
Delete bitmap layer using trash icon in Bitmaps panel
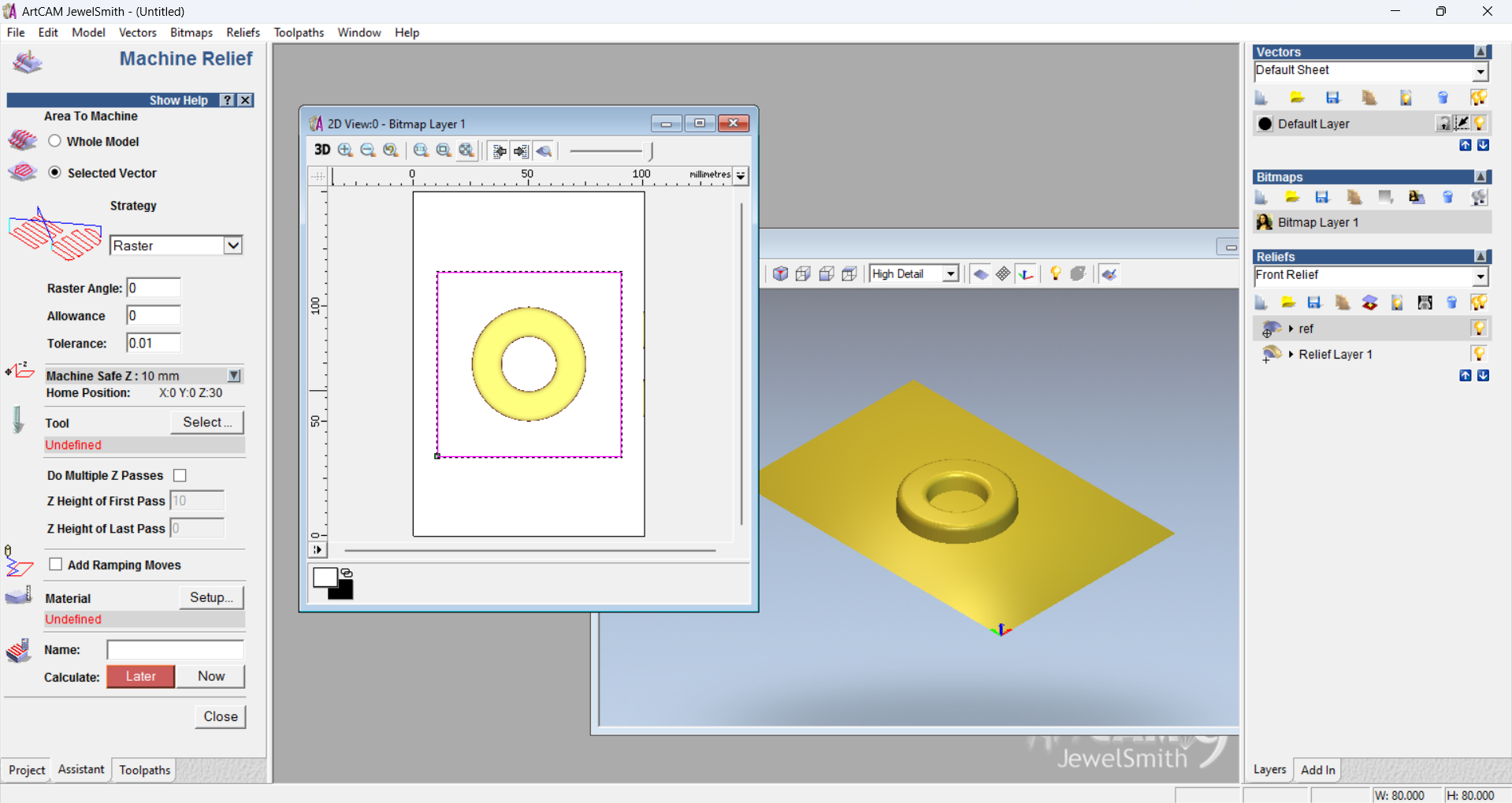pos(1448,198)
